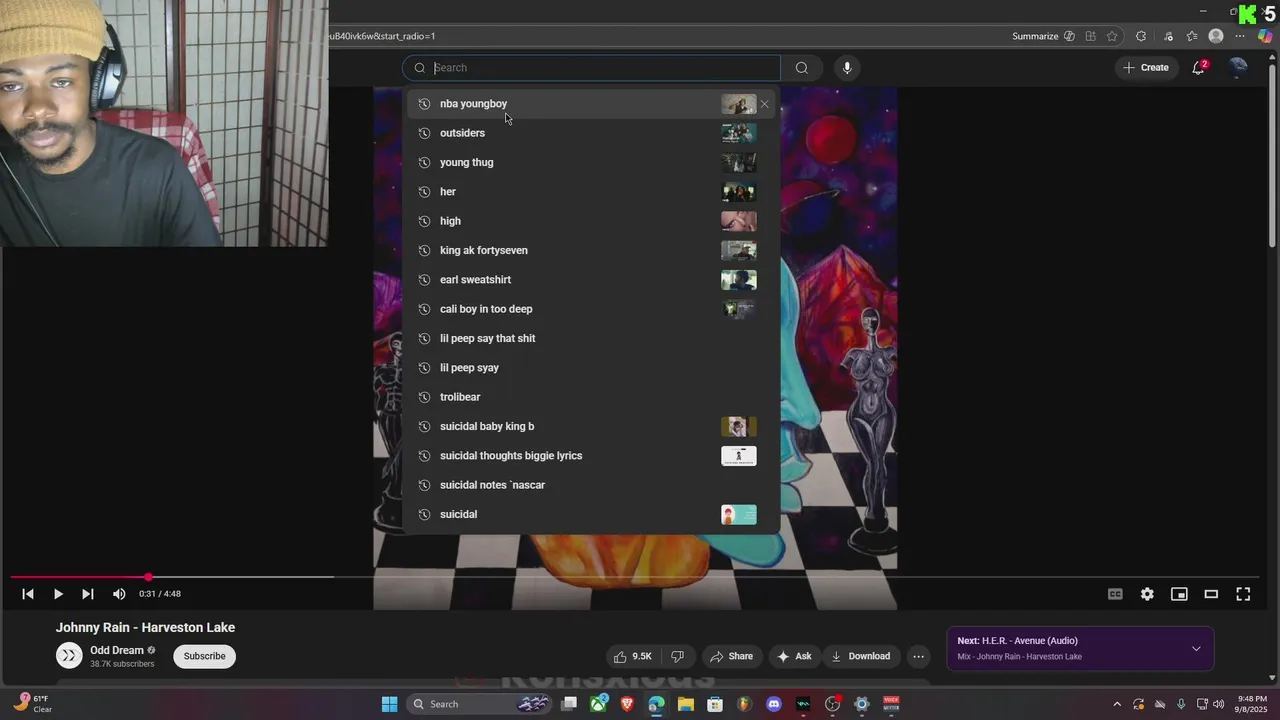The height and width of the screenshot is (720, 1280).
Task: Pick the 'earl sweatshirt' suggestion
Action: click(592, 280)
